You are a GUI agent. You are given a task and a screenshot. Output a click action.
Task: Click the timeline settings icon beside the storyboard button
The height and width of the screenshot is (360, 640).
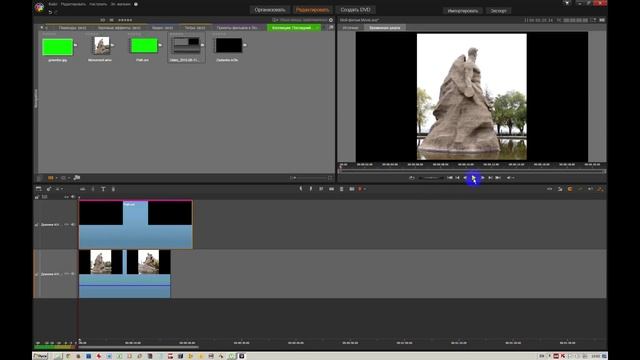point(49,189)
